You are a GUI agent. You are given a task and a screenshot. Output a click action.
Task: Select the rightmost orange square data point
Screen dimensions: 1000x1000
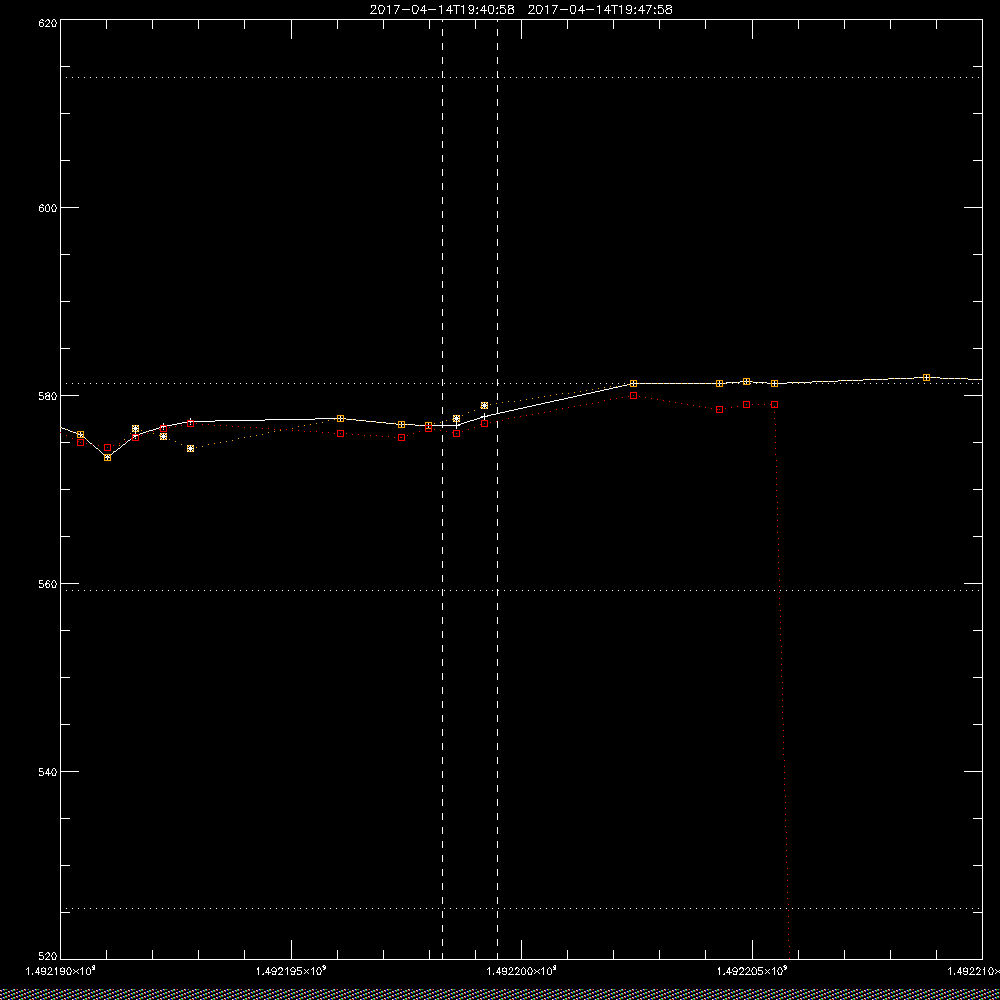pyautogui.click(x=927, y=378)
